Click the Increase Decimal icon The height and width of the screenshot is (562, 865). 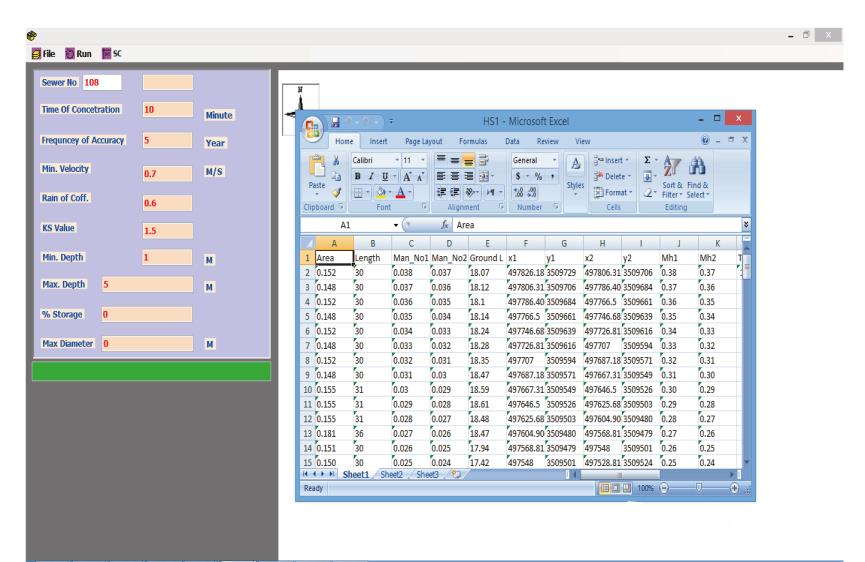click(x=519, y=192)
